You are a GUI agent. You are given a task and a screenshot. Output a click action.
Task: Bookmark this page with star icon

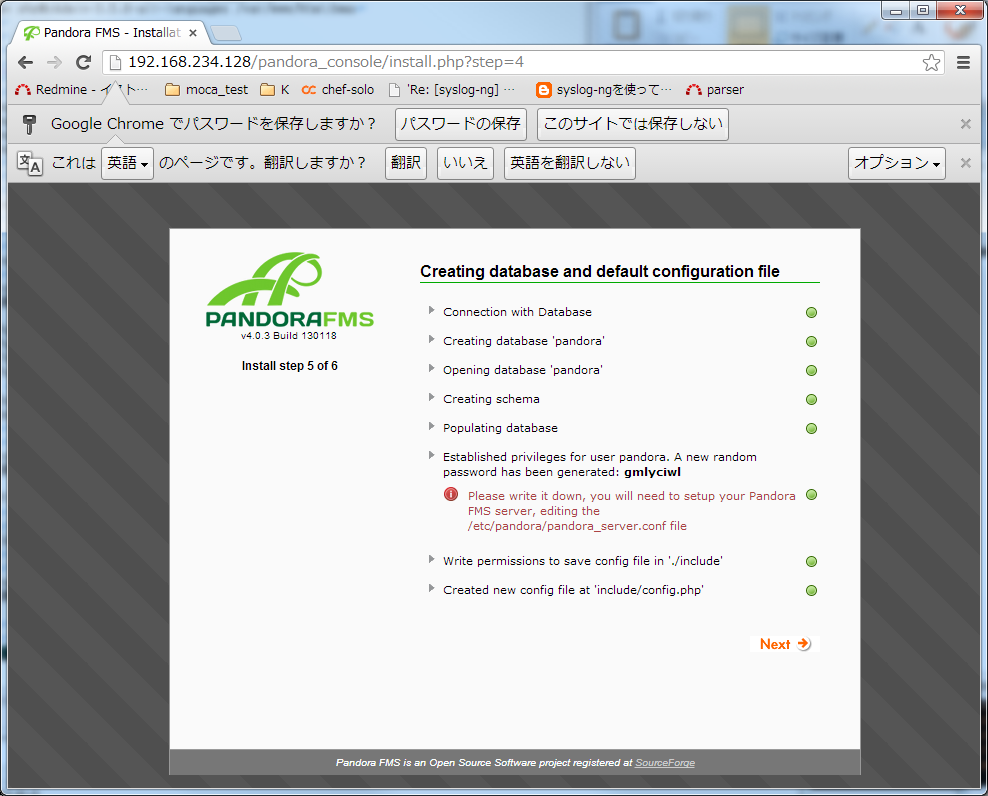click(931, 63)
